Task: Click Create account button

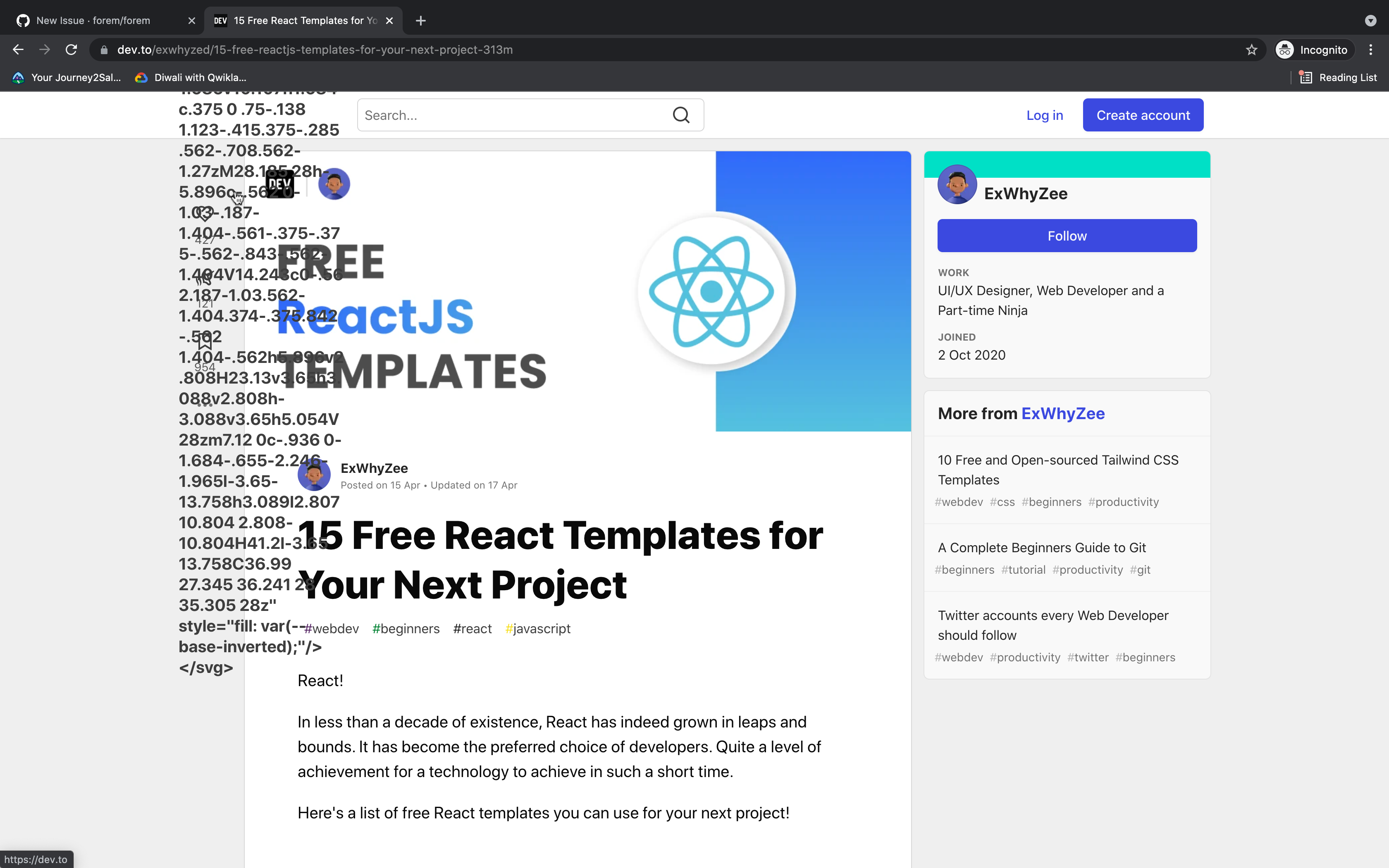Action: tap(1143, 115)
